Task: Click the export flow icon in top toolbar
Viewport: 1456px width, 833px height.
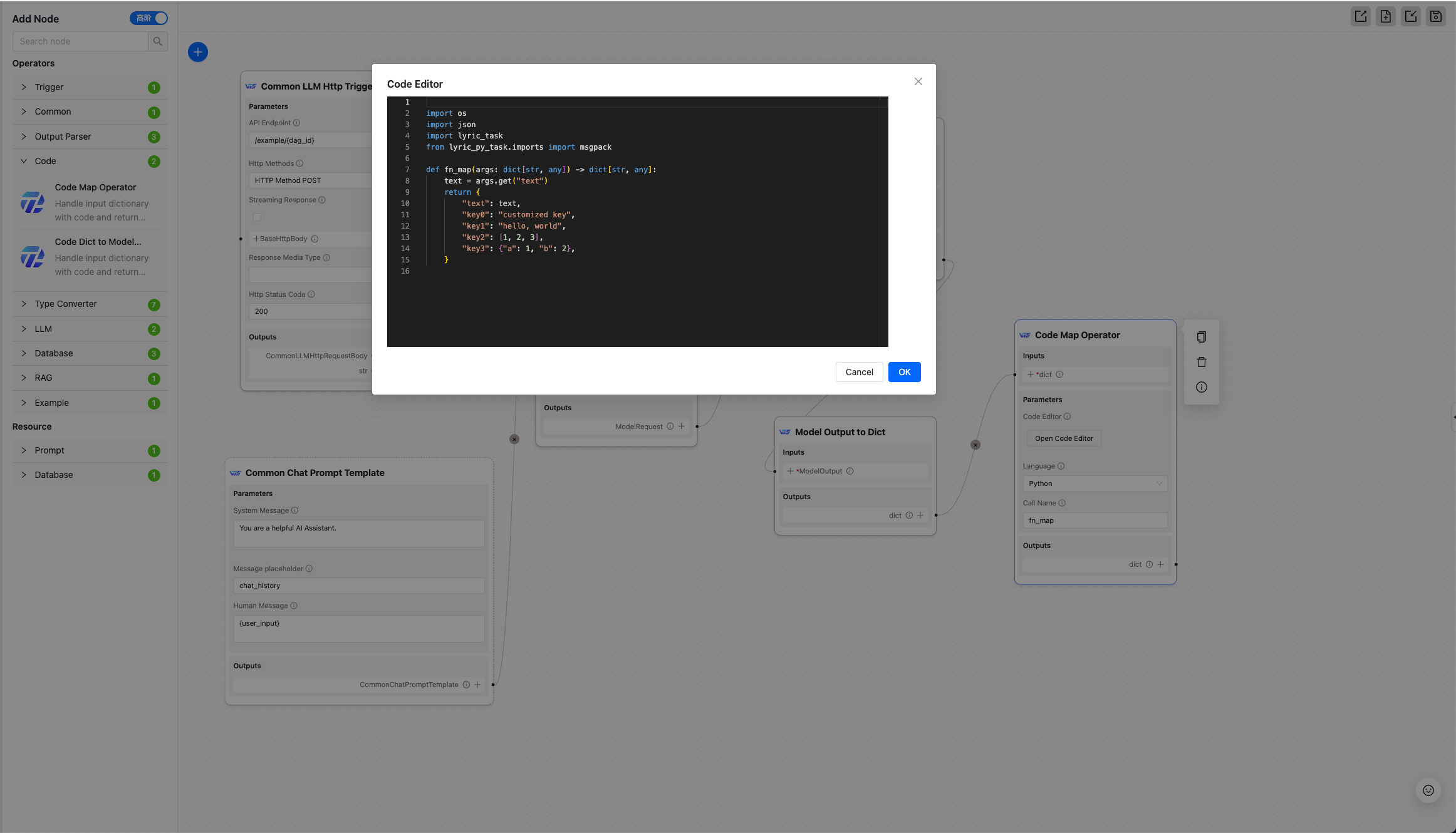Action: 1360,17
